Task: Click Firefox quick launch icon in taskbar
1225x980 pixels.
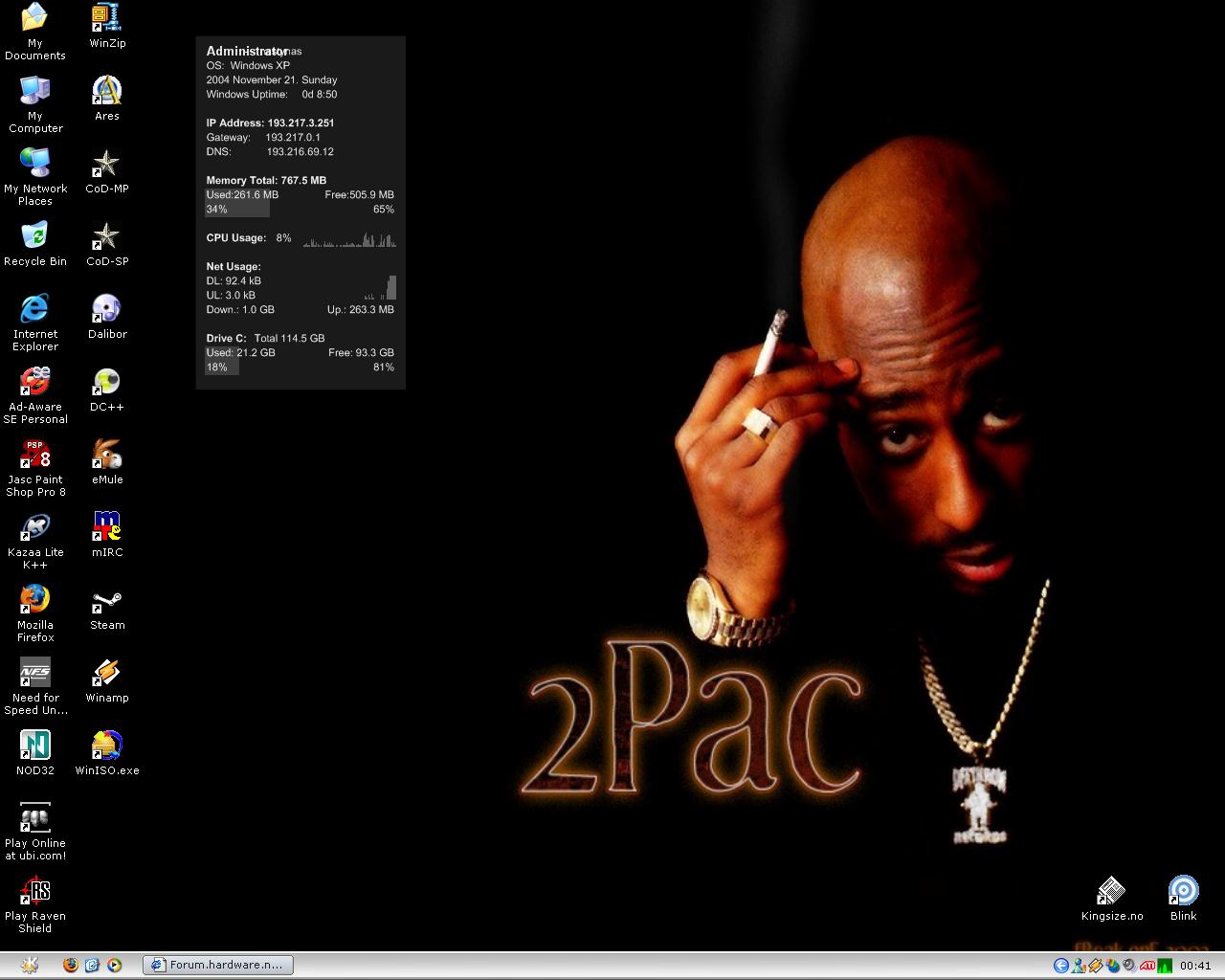Action: click(70, 965)
